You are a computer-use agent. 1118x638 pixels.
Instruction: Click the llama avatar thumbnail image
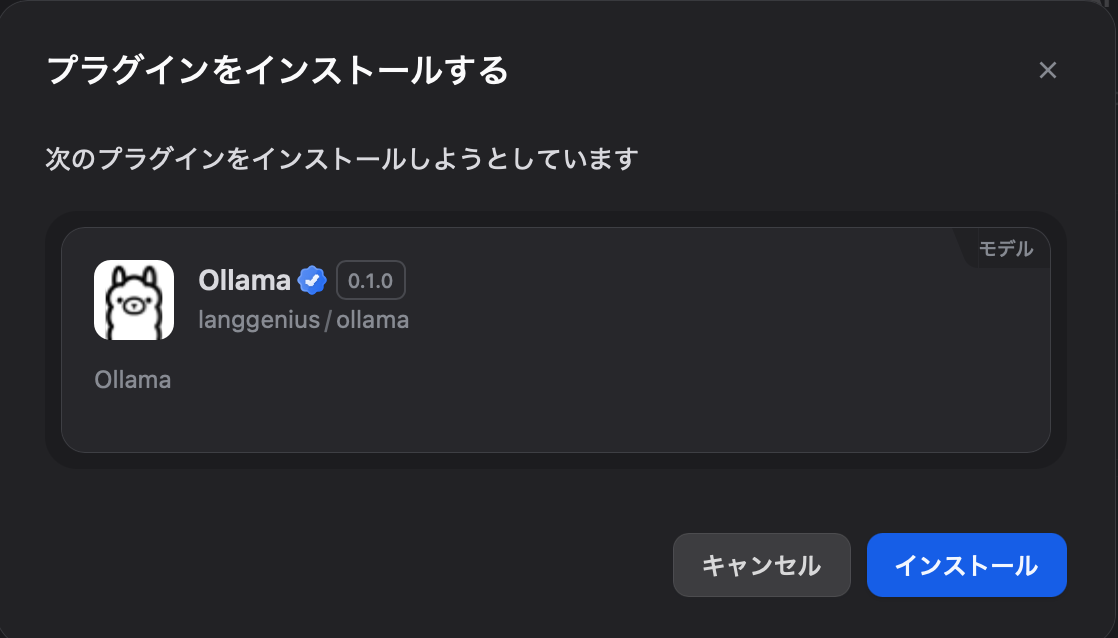point(133,300)
